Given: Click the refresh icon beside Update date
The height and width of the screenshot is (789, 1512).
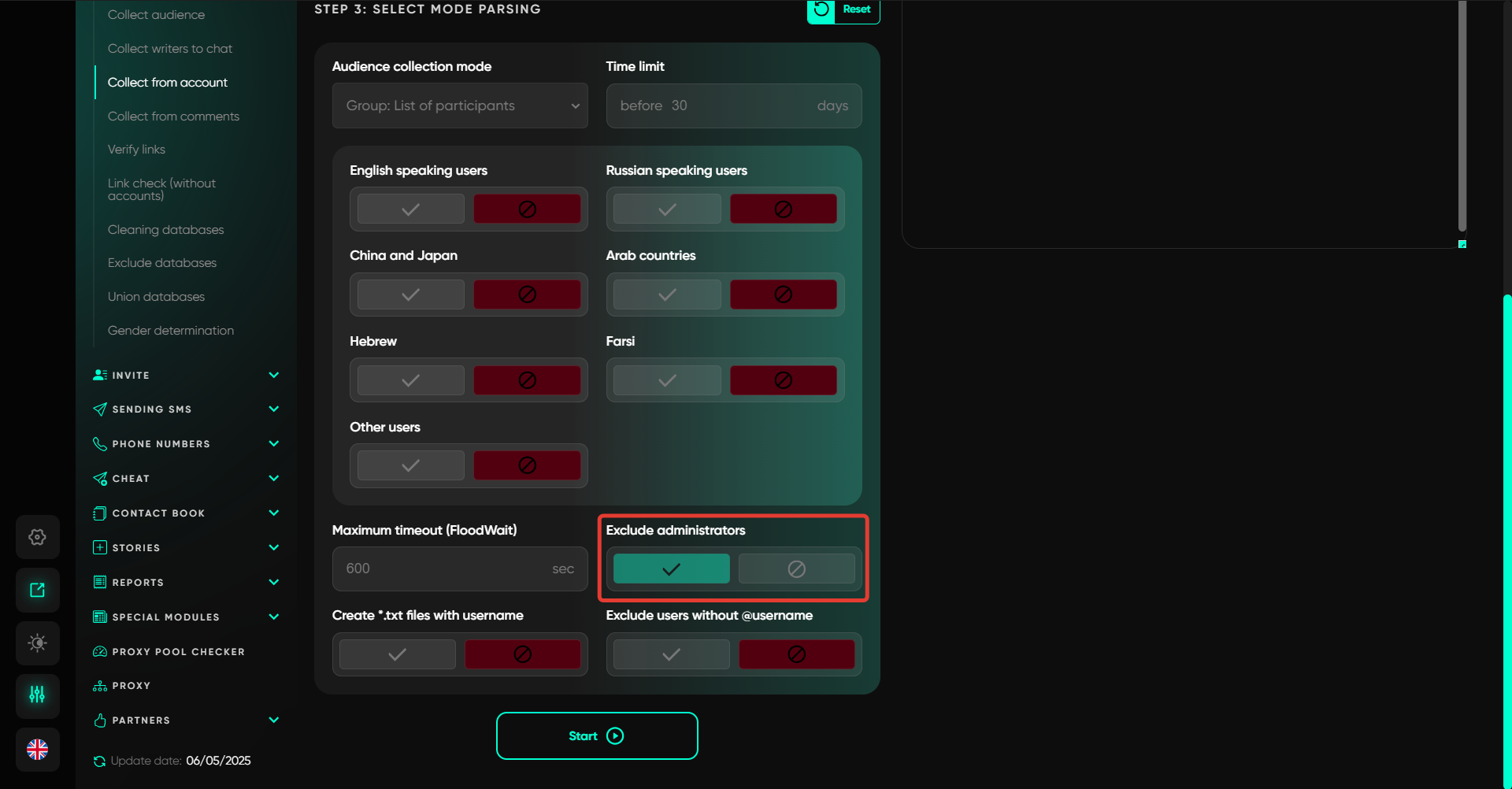Looking at the screenshot, I should point(99,761).
